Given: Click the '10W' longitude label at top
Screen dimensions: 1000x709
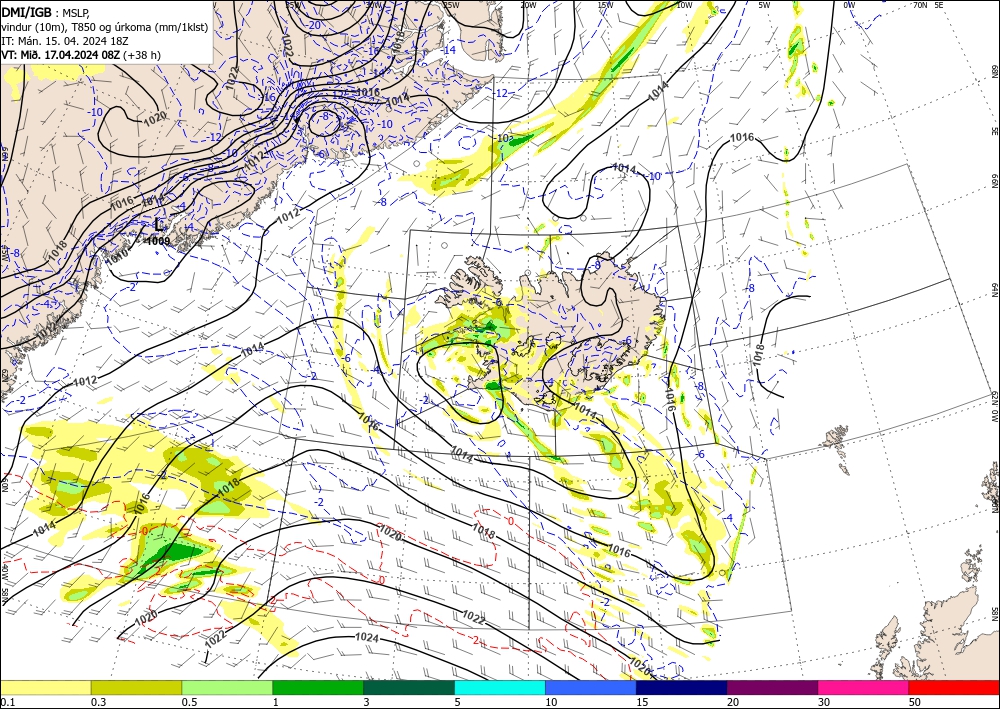Looking at the screenshot, I should click(684, 5).
